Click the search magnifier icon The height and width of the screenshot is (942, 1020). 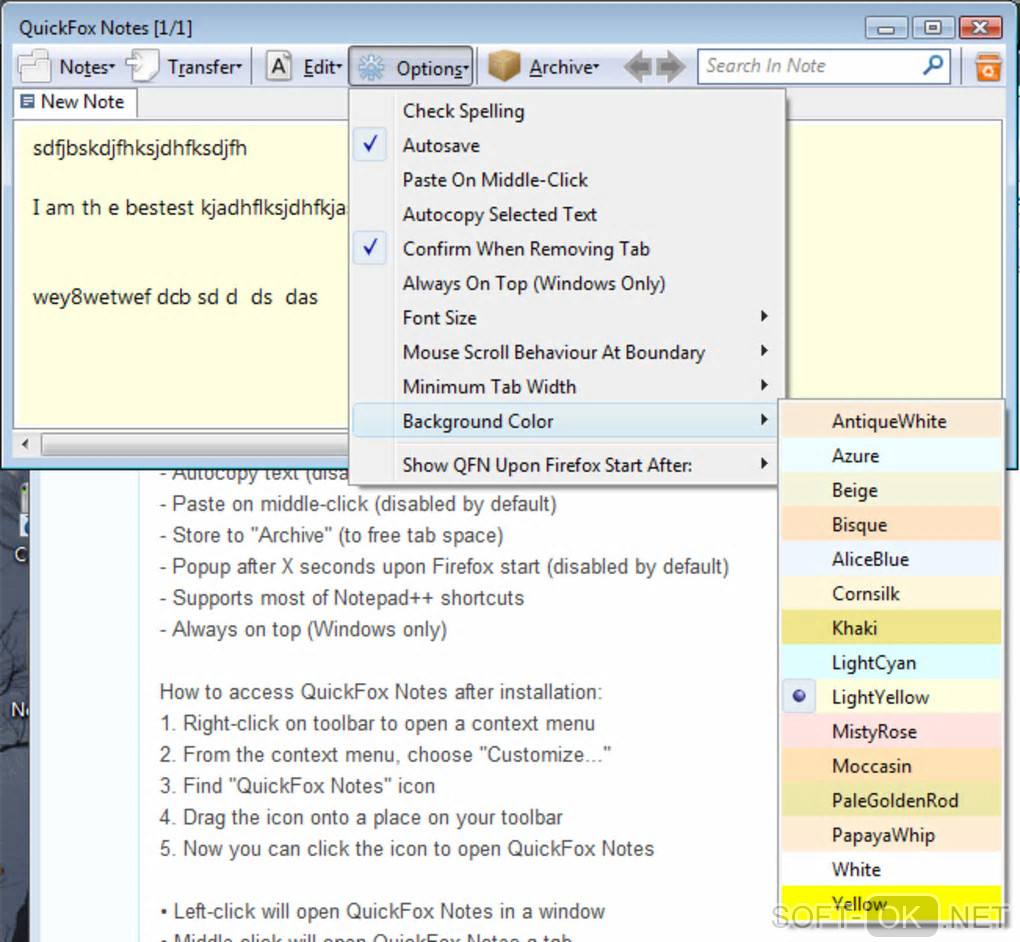click(933, 66)
